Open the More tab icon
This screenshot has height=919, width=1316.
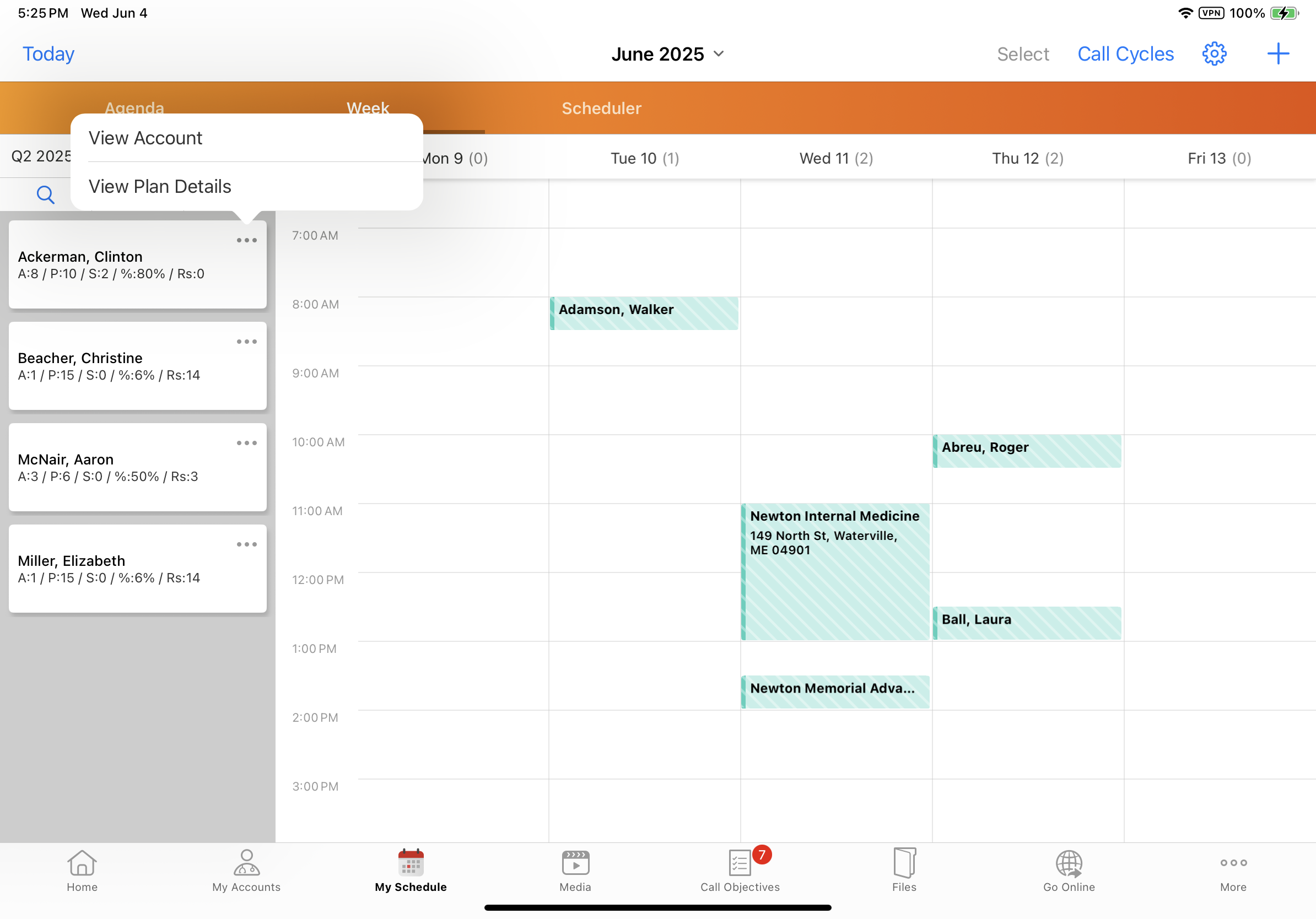click(x=1233, y=870)
